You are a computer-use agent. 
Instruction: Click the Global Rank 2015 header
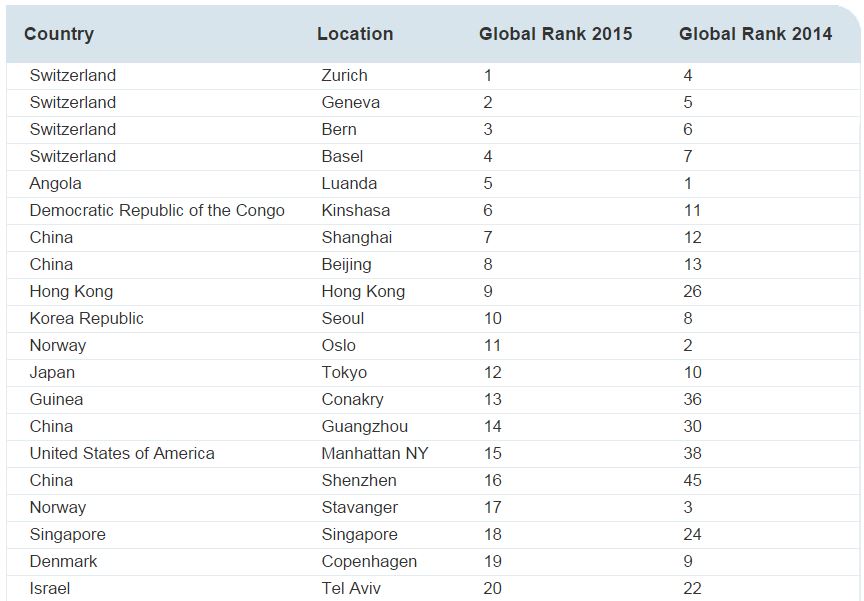(555, 34)
